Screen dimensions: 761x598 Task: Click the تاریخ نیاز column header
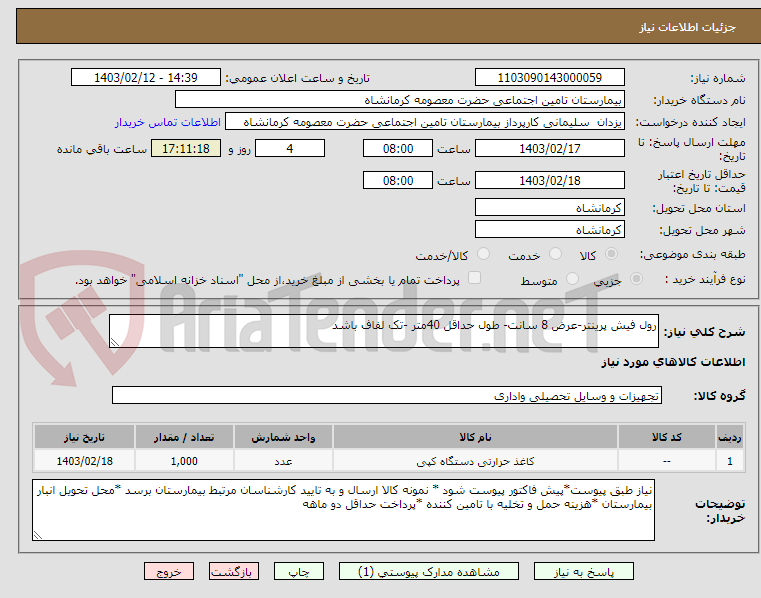tap(84, 437)
